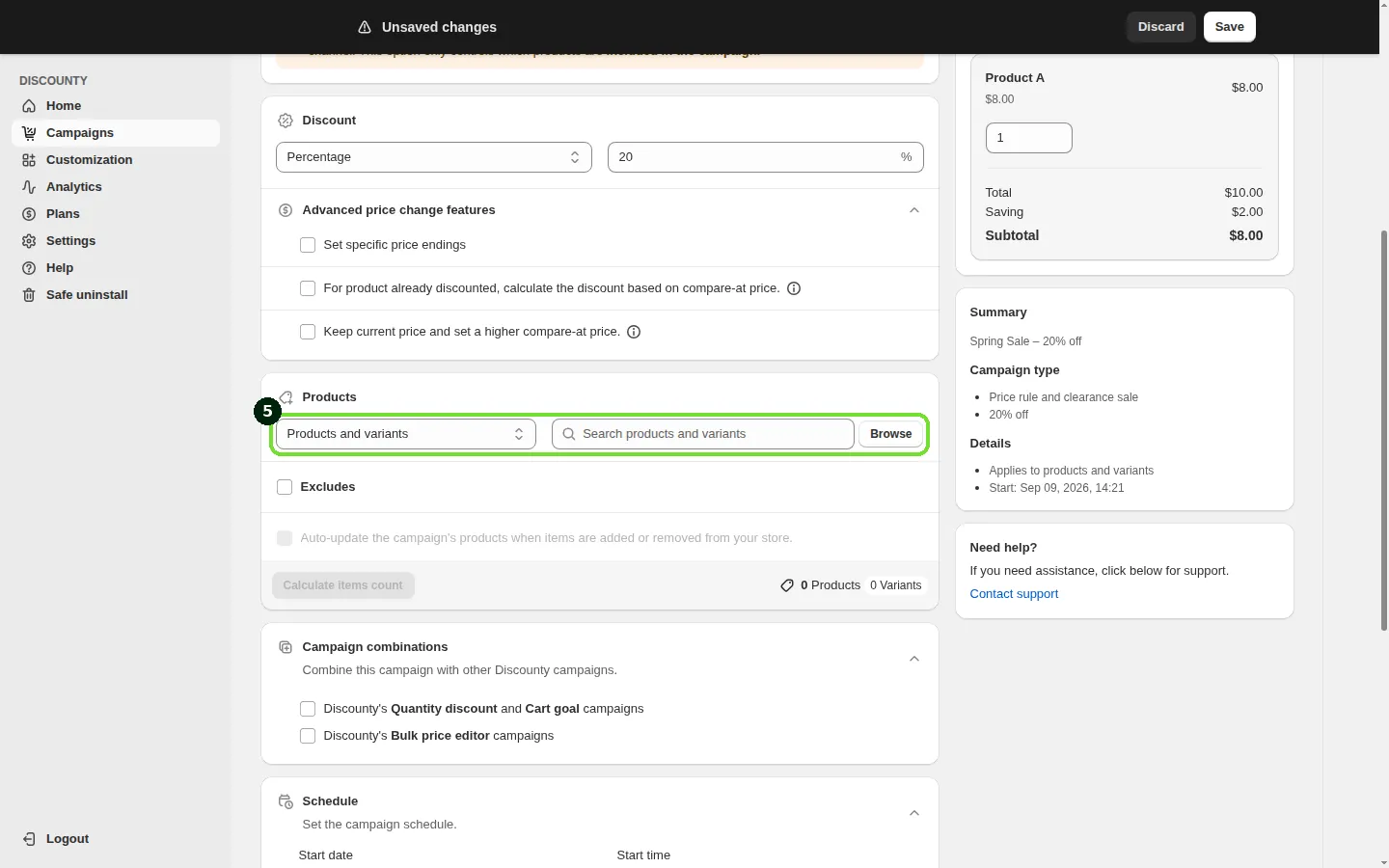The height and width of the screenshot is (868, 1389).
Task: Click info icon beside higher compare-at price option
Action: 634,332
